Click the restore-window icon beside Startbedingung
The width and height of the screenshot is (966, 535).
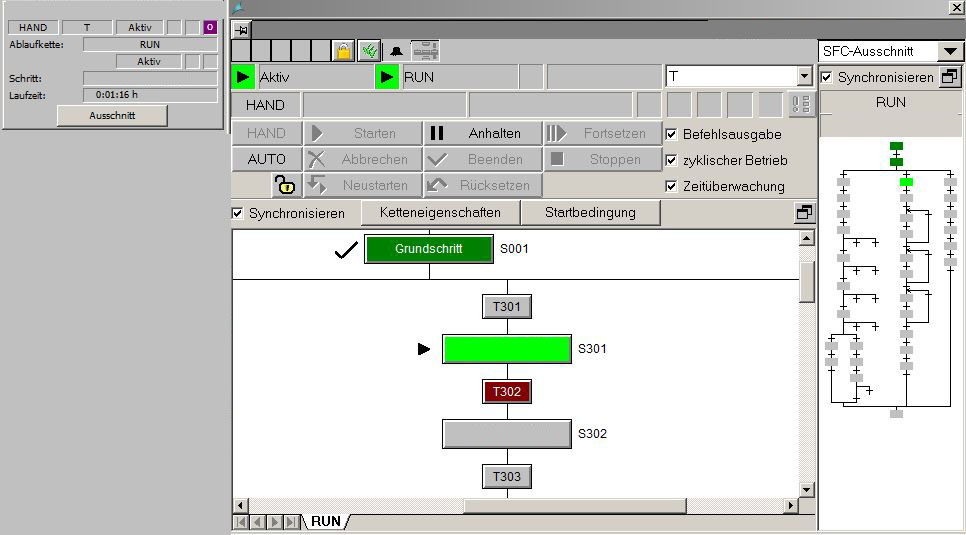[804, 213]
